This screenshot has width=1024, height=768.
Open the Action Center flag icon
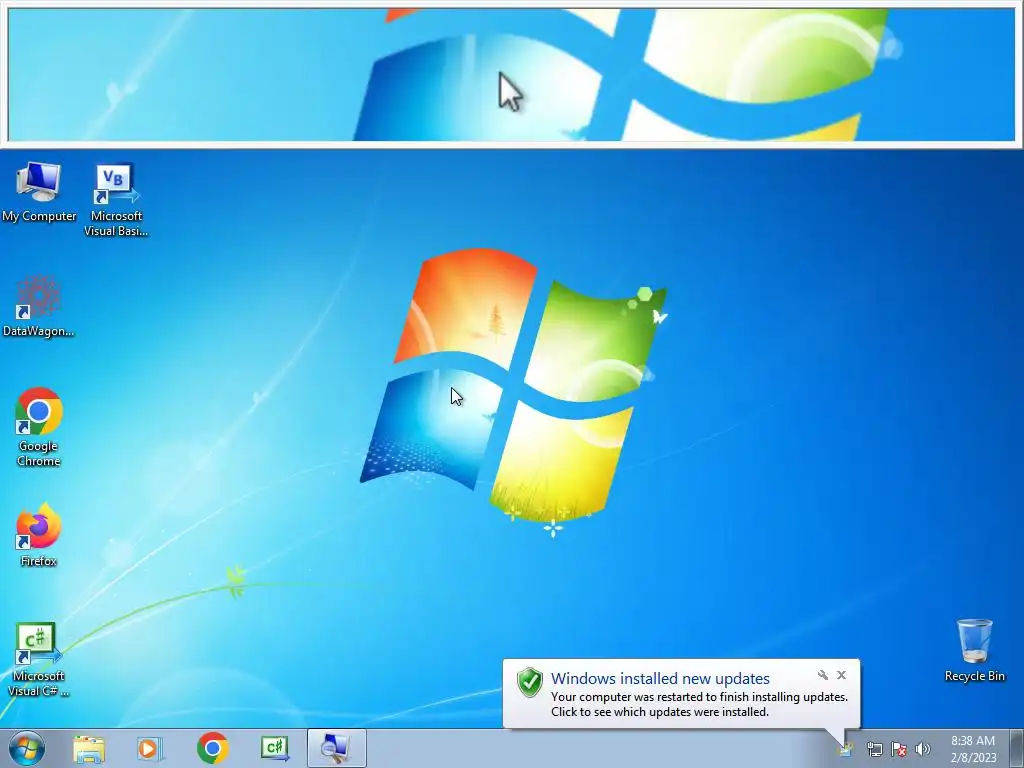[x=899, y=749]
